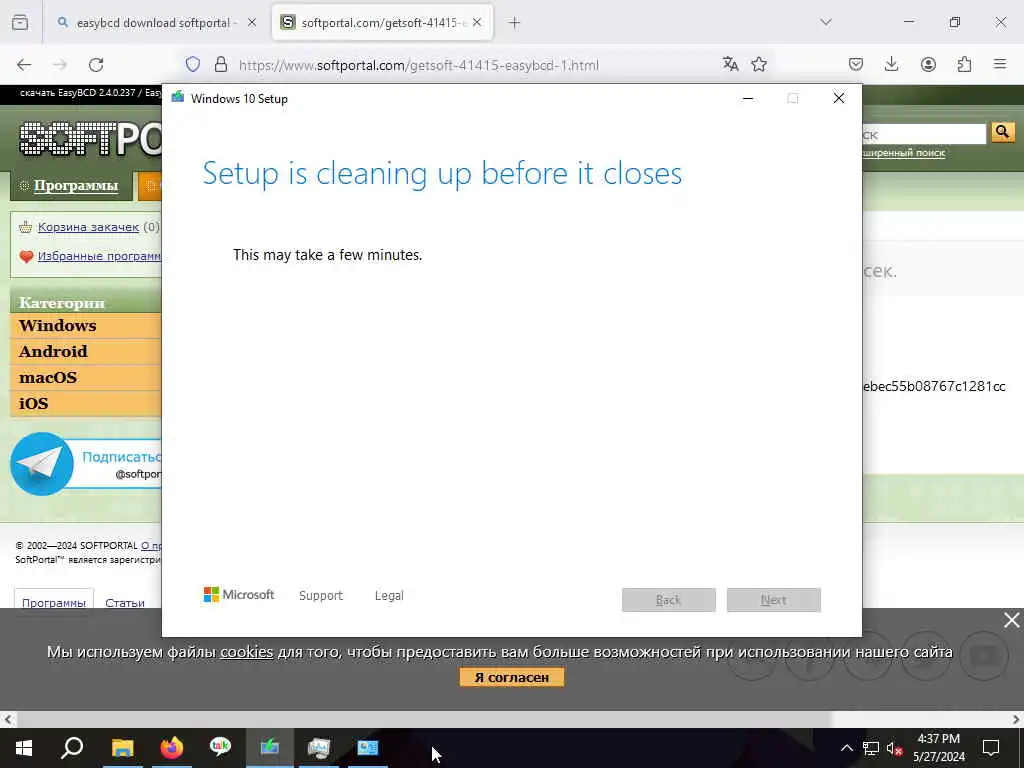Screen dimensions: 1024x768
Task: Open the Windows Start menu
Action: 24,748
